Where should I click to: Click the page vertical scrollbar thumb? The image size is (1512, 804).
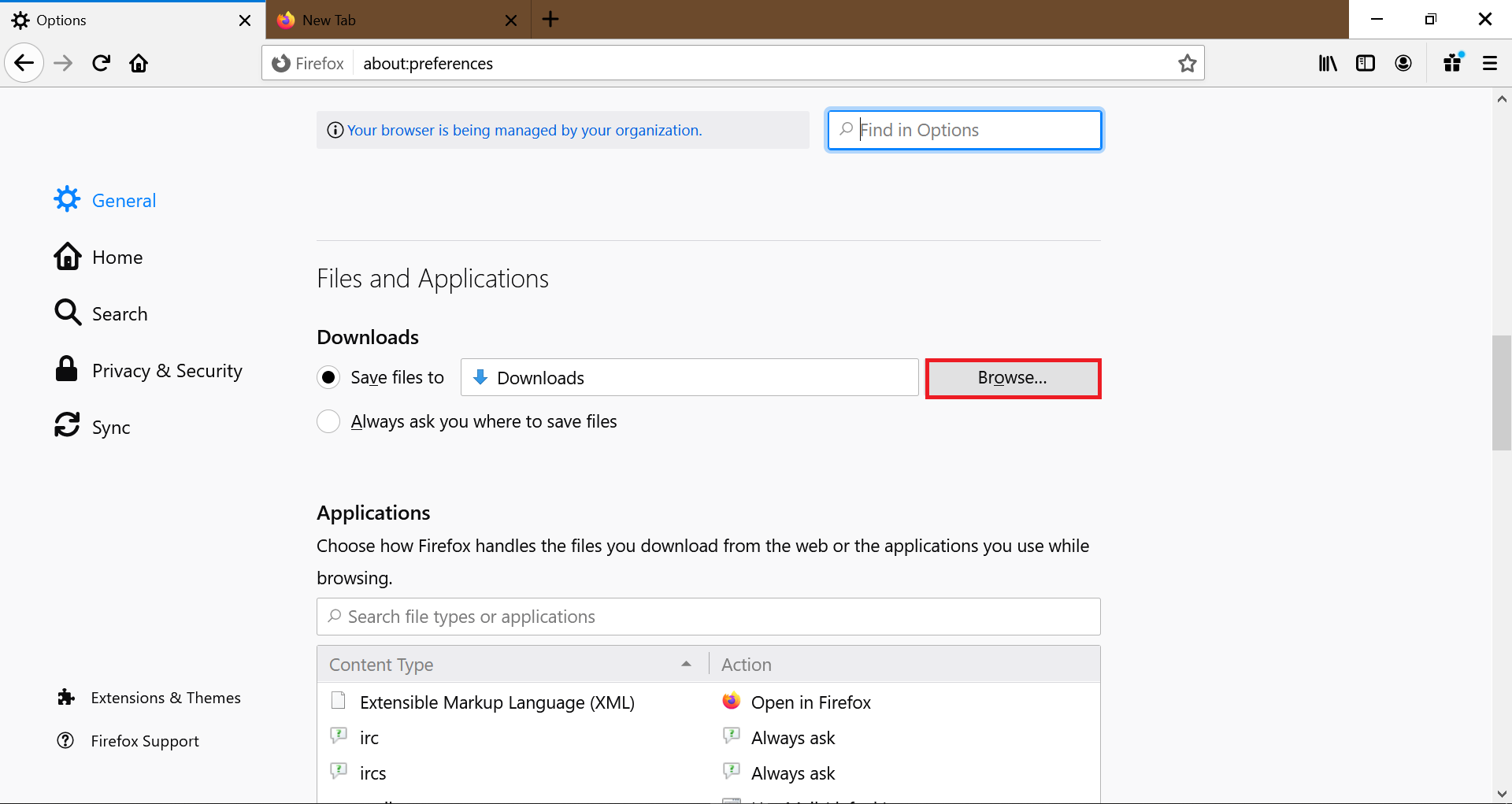point(1502,392)
